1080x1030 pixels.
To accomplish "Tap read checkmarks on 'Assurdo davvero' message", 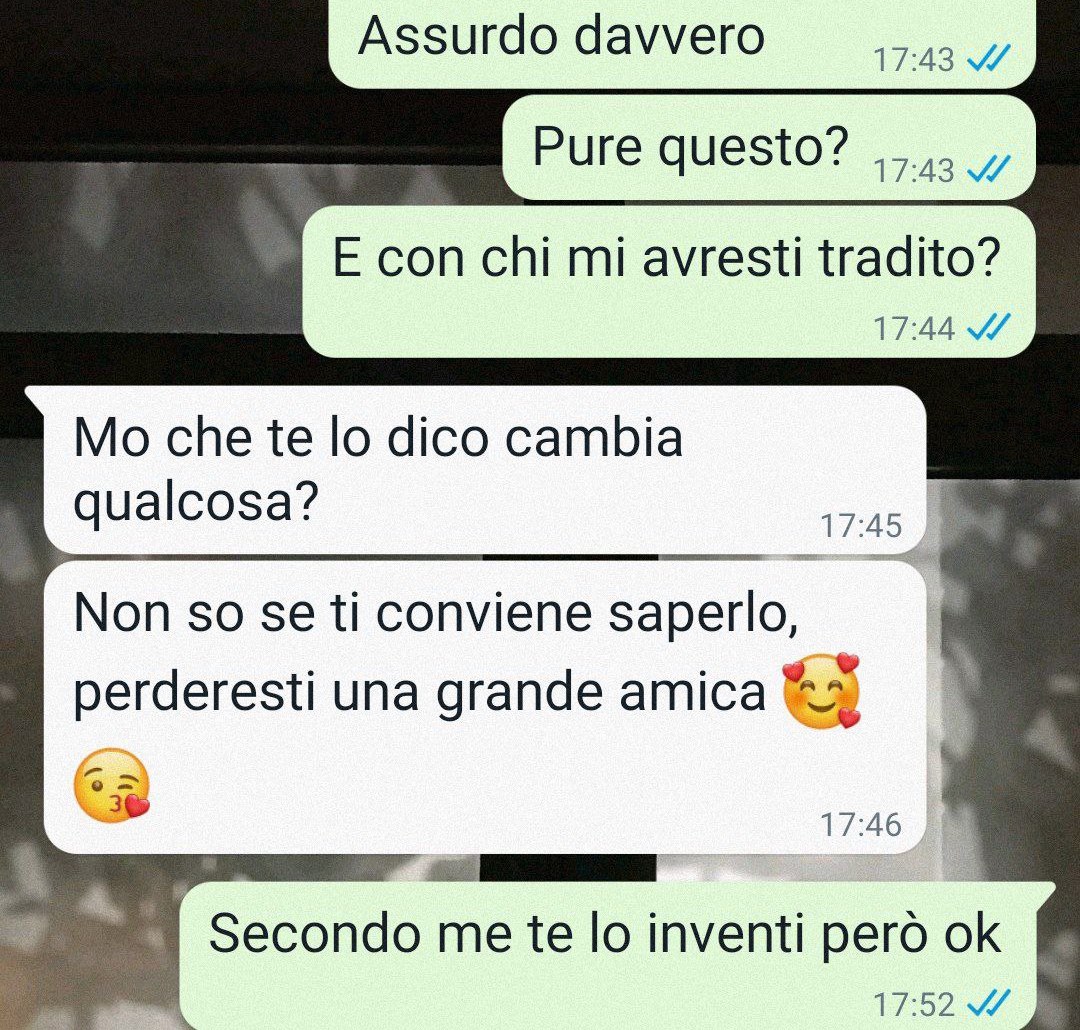I will [989, 59].
